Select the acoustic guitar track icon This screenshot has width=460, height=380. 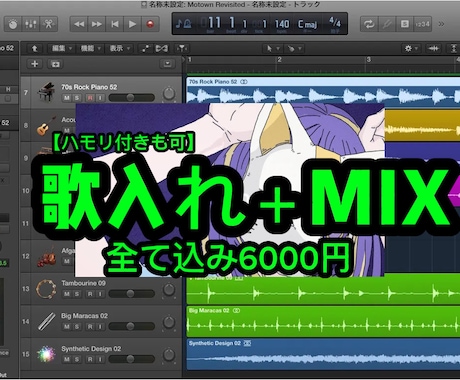46,125
